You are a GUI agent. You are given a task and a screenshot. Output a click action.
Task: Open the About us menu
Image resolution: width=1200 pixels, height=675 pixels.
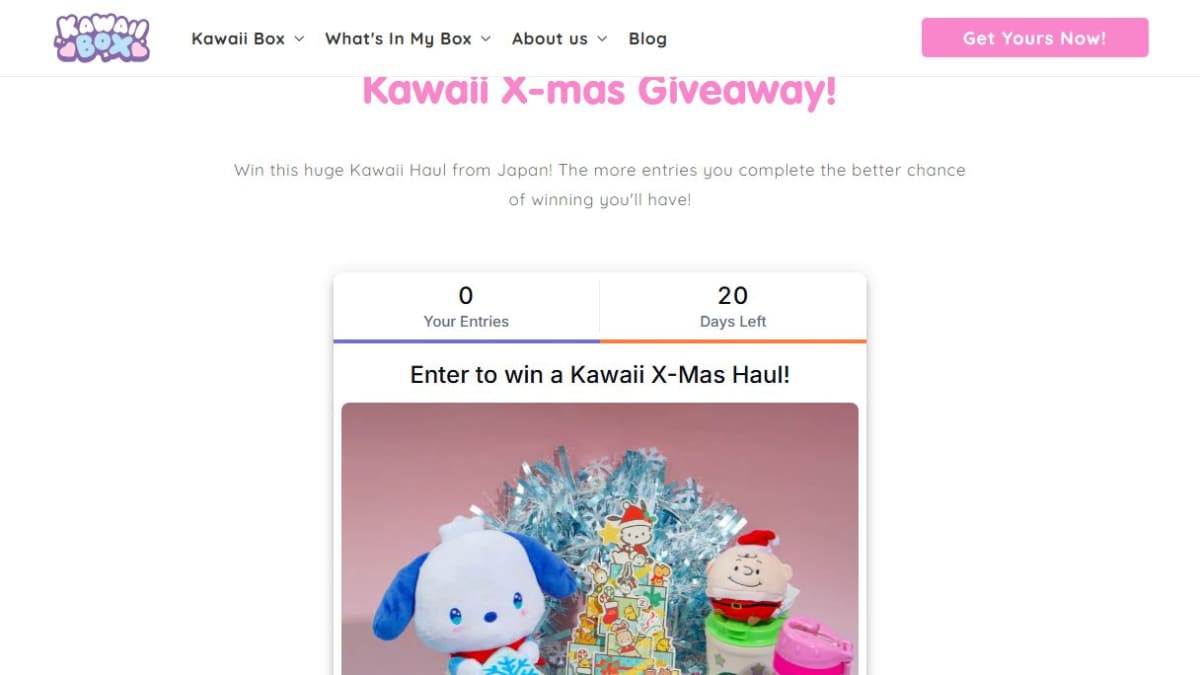(550, 39)
